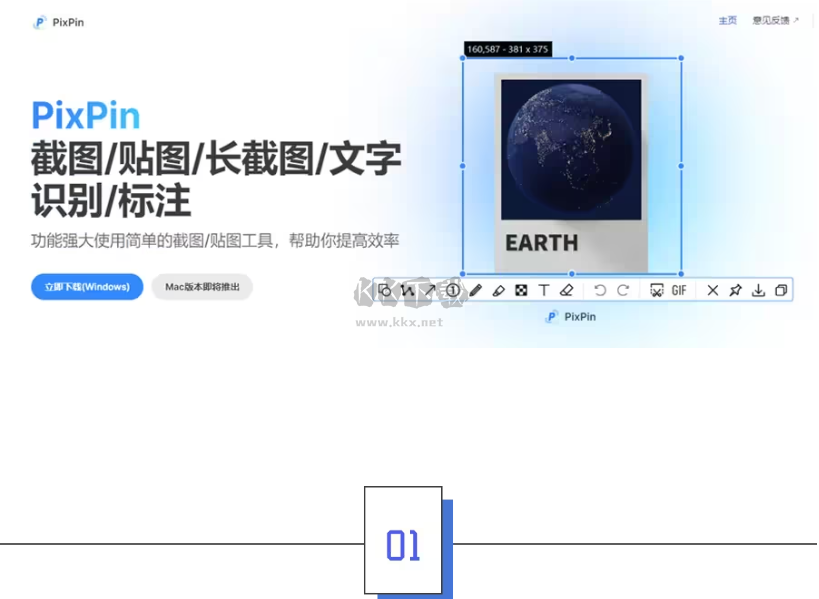This screenshot has height=599, width=819.
Task: Click the redo arrow icon
Action: [x=623, y=290]
